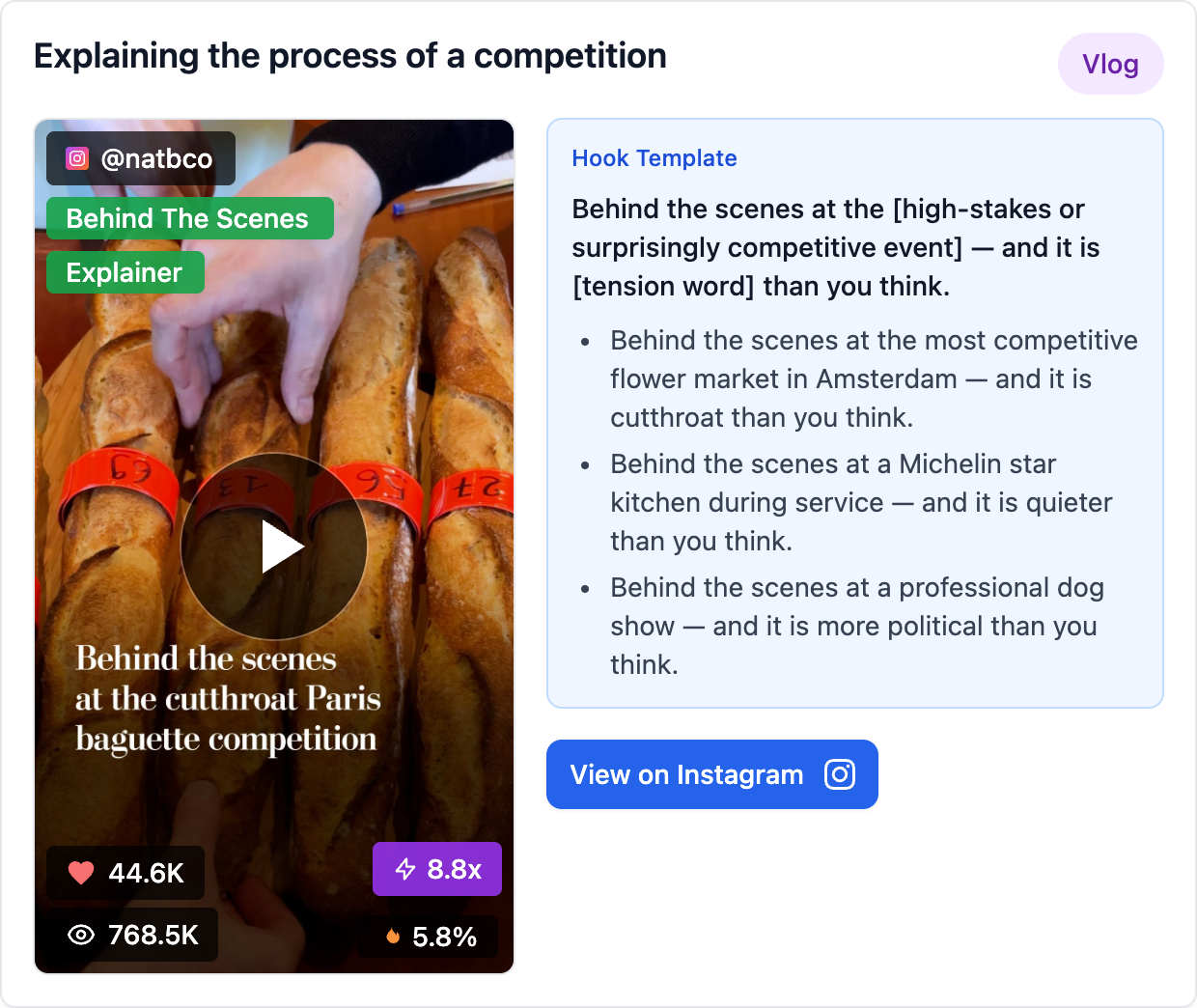This screenshot has height=1008, width=1197.
Task: Click the play icon over the baguette video
Action: point(277,546)
